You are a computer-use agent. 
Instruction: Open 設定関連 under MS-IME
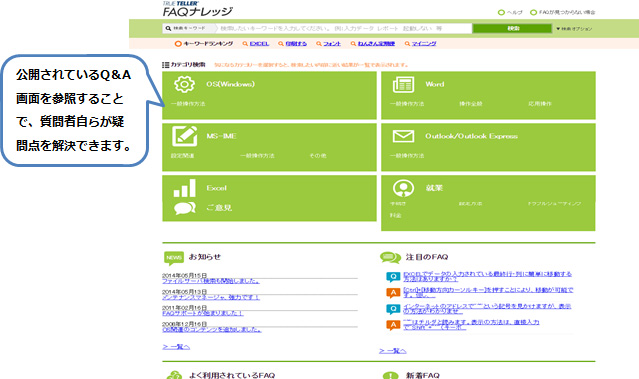tap(182, 156)
